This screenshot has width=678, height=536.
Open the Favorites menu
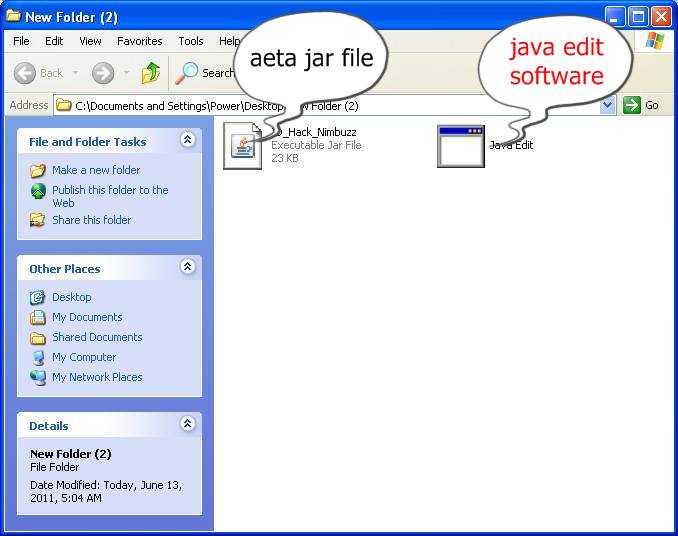140,41
